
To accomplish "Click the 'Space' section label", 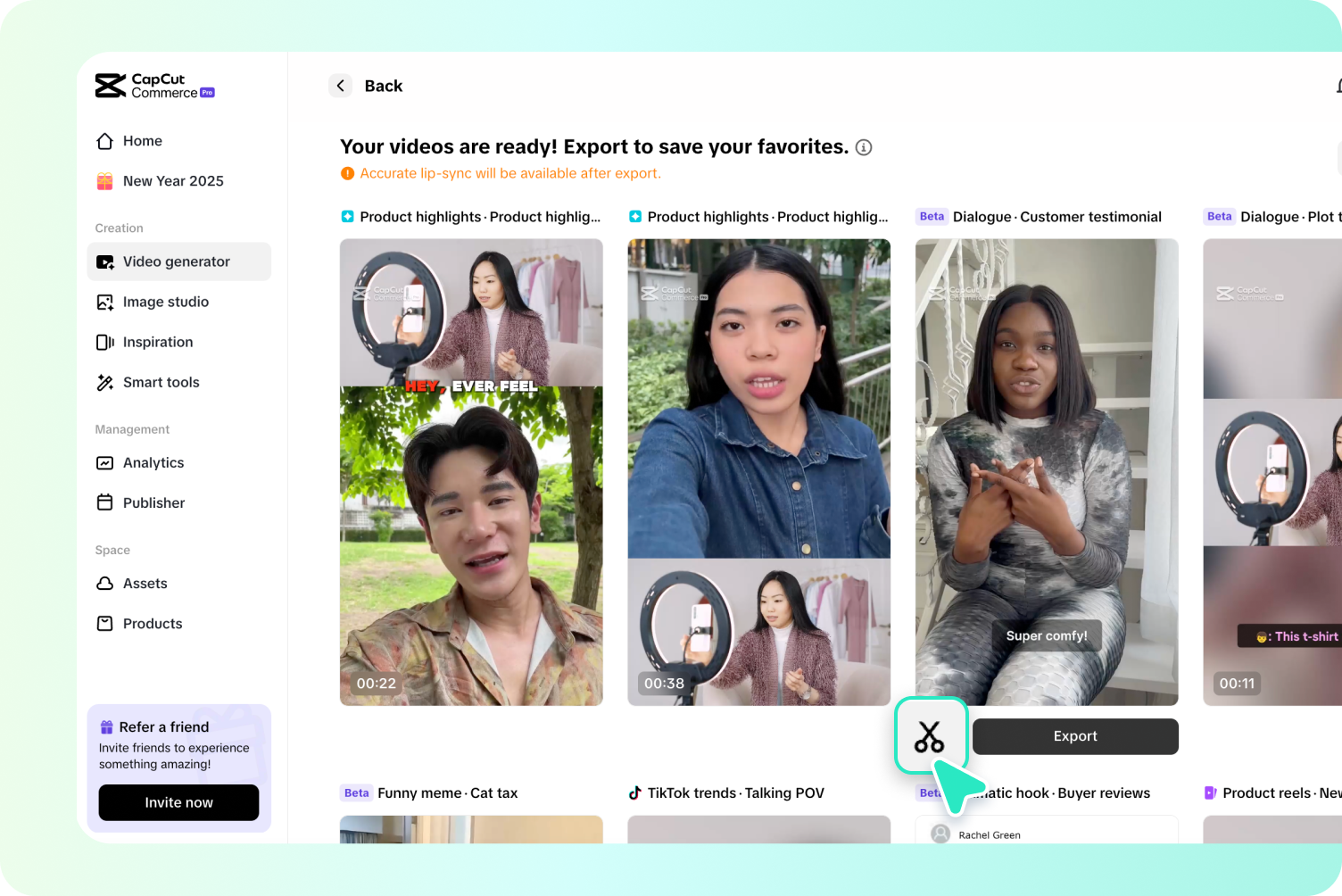I will pyautogui.click(x=112, y=550).
